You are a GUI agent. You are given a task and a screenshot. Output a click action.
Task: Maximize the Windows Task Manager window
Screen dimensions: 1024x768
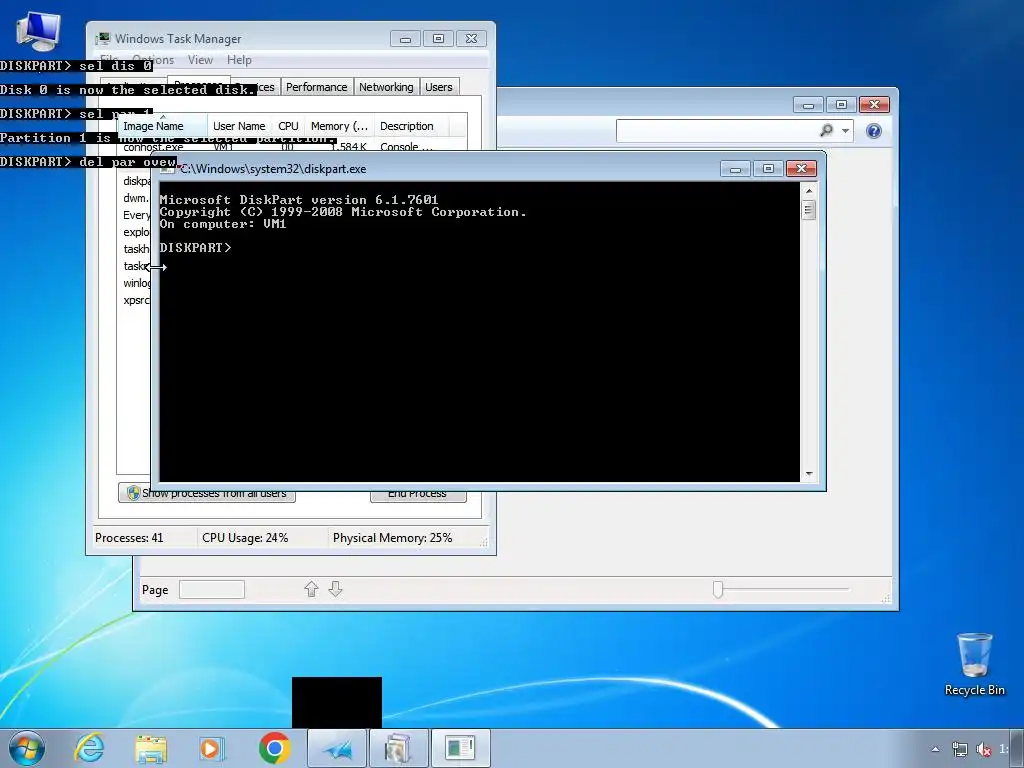(x=438, y=39)
